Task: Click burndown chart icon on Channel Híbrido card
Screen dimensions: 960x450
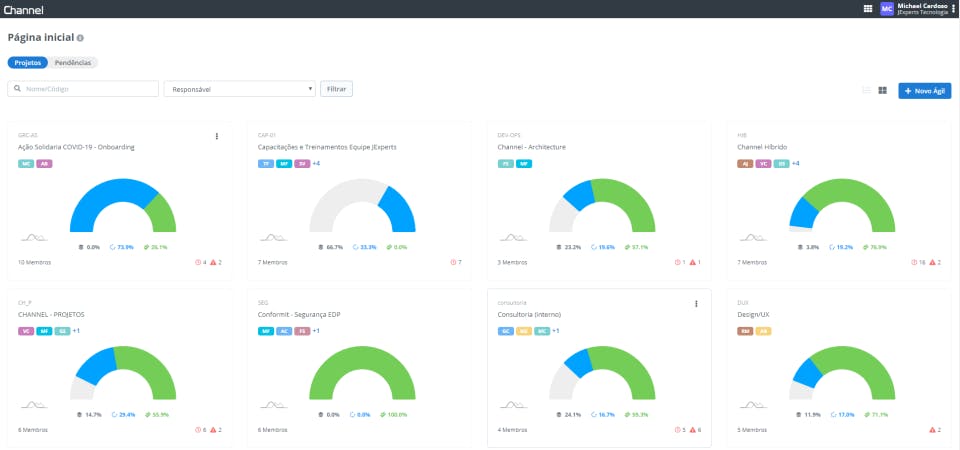Action: (x=753, y=237)
